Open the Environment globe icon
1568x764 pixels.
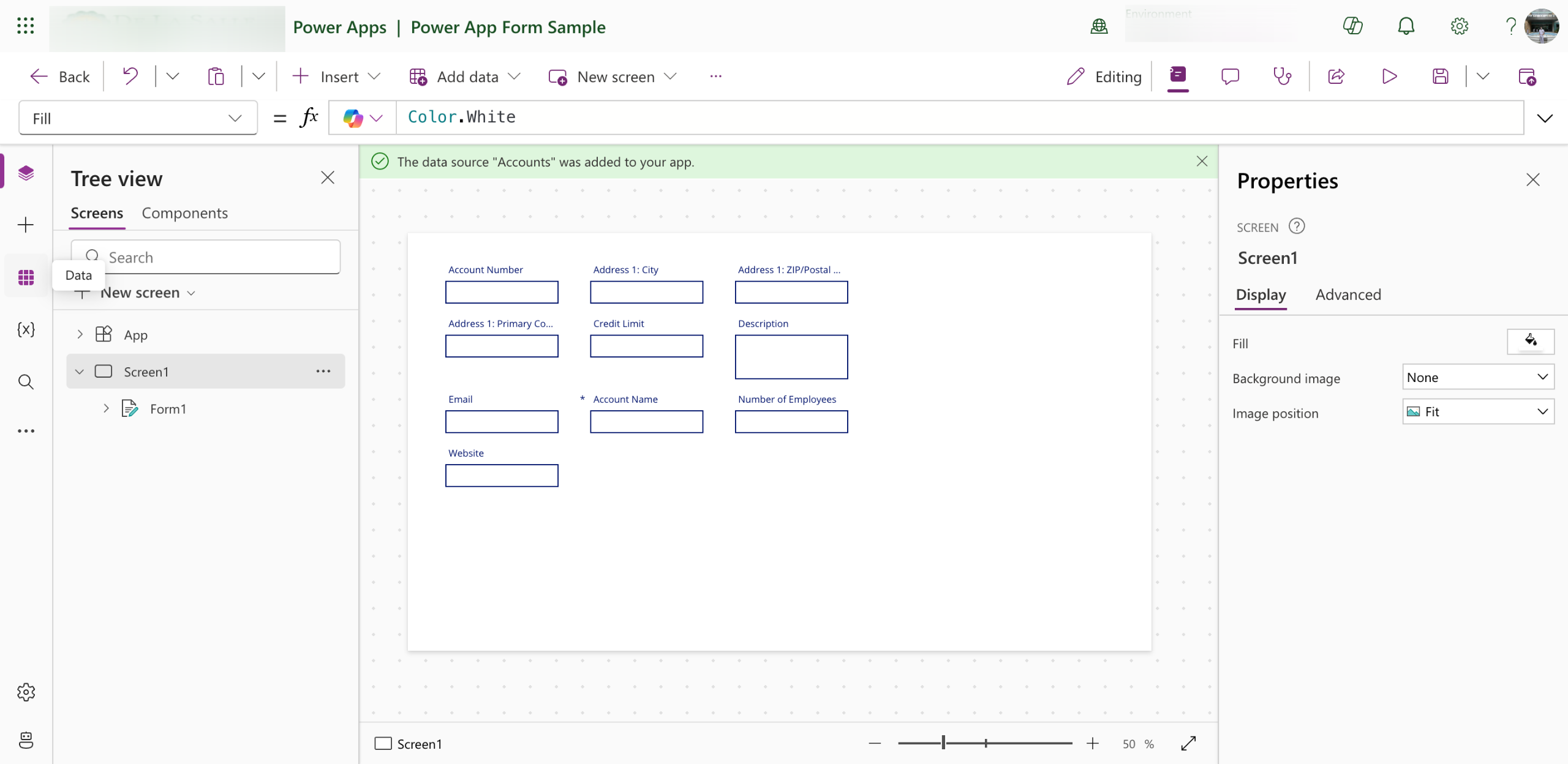pos(1099,26)
